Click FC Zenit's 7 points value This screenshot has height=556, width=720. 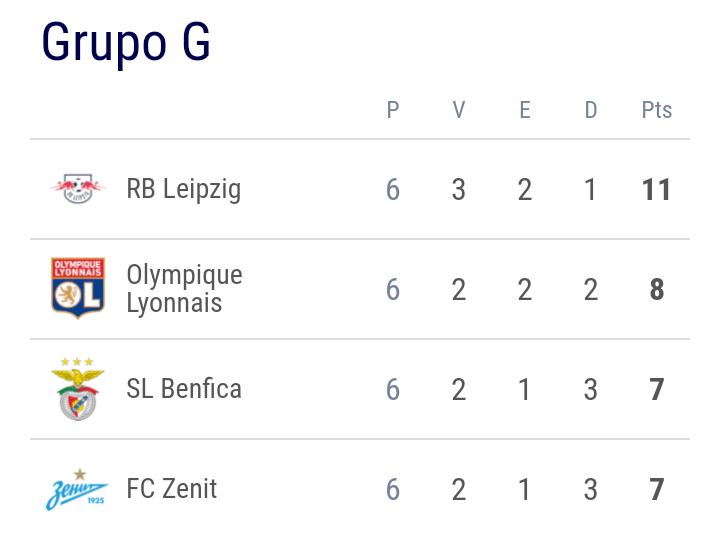coord(657,489)
